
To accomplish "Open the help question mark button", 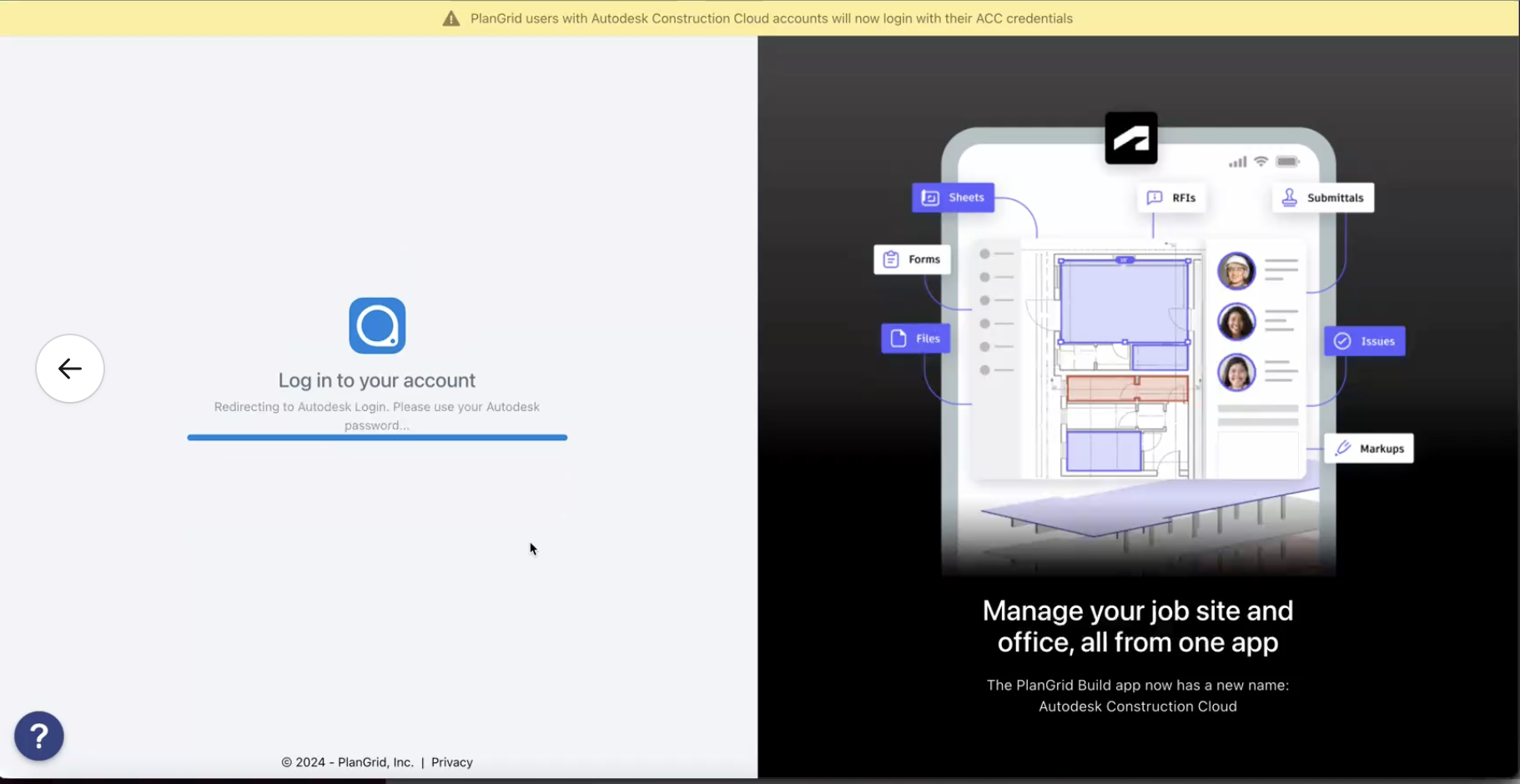I will pos(39,736).
